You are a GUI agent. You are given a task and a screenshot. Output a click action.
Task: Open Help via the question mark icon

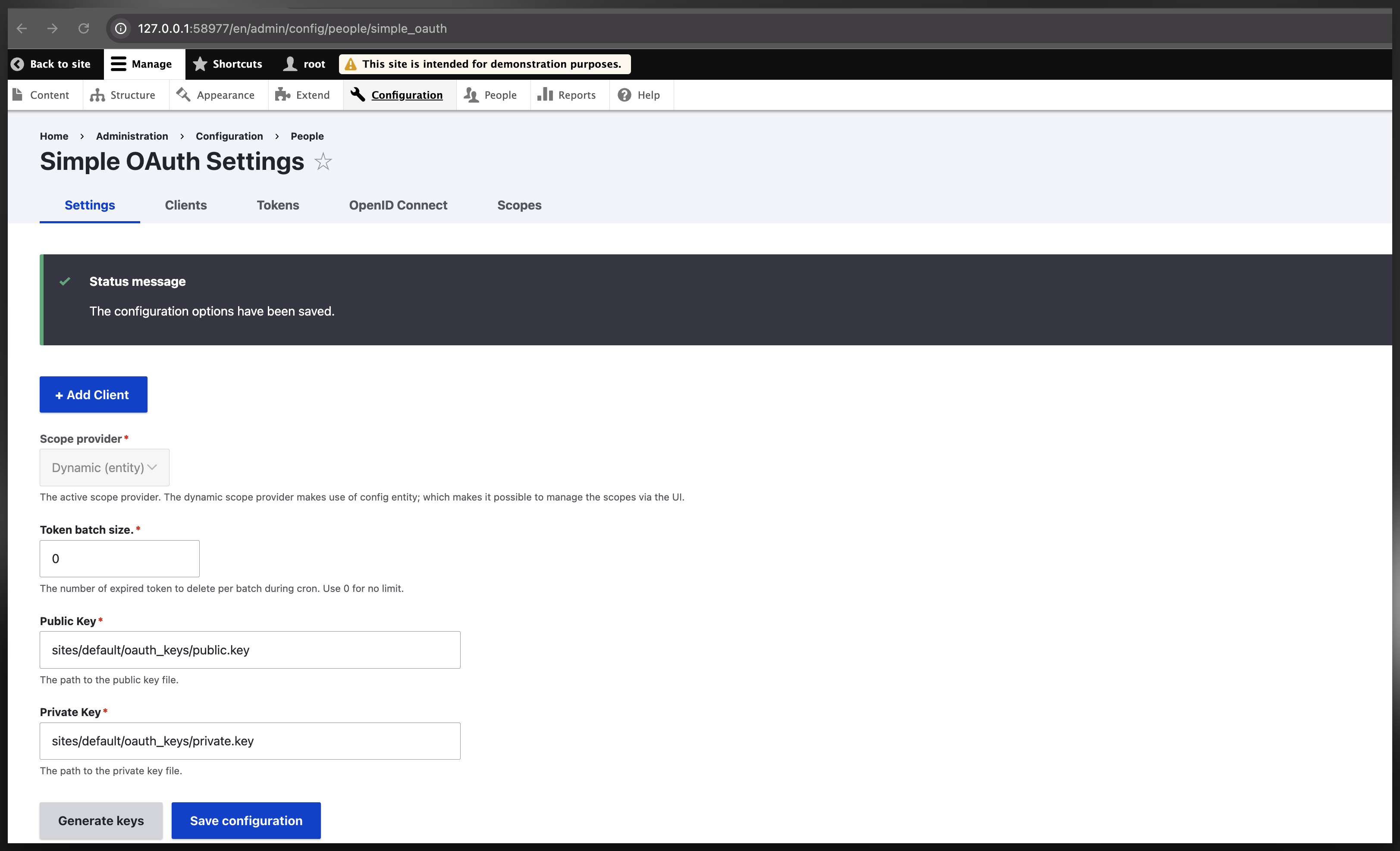(x=625, y=95)
